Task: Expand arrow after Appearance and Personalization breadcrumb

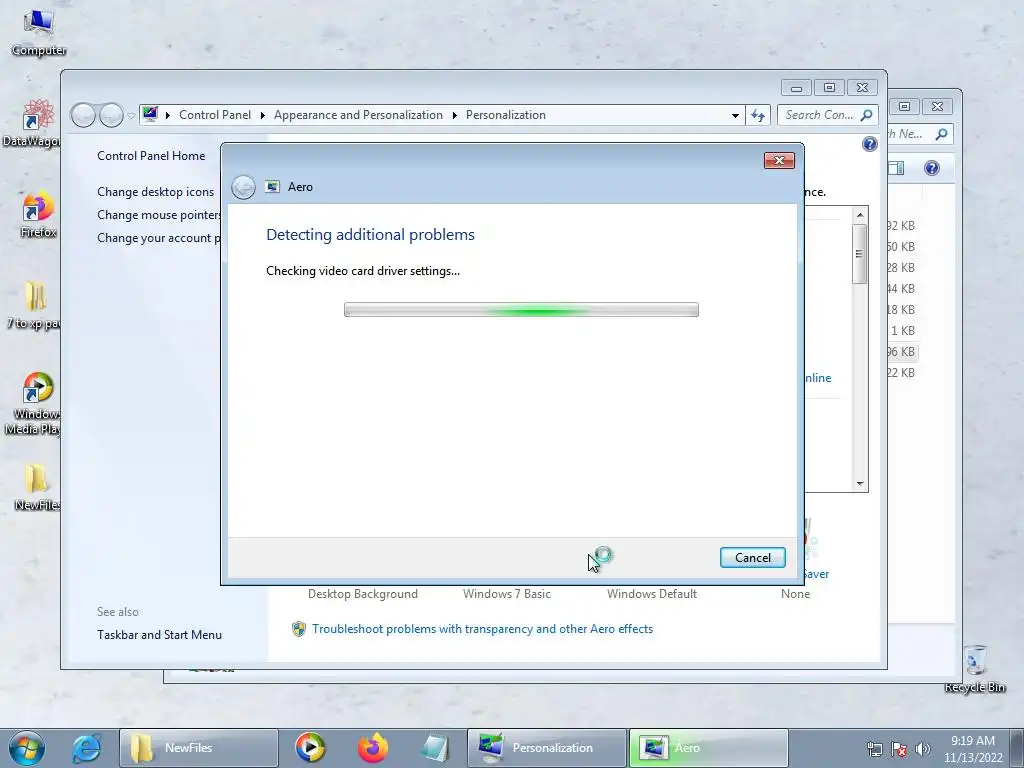Action: 455,116
